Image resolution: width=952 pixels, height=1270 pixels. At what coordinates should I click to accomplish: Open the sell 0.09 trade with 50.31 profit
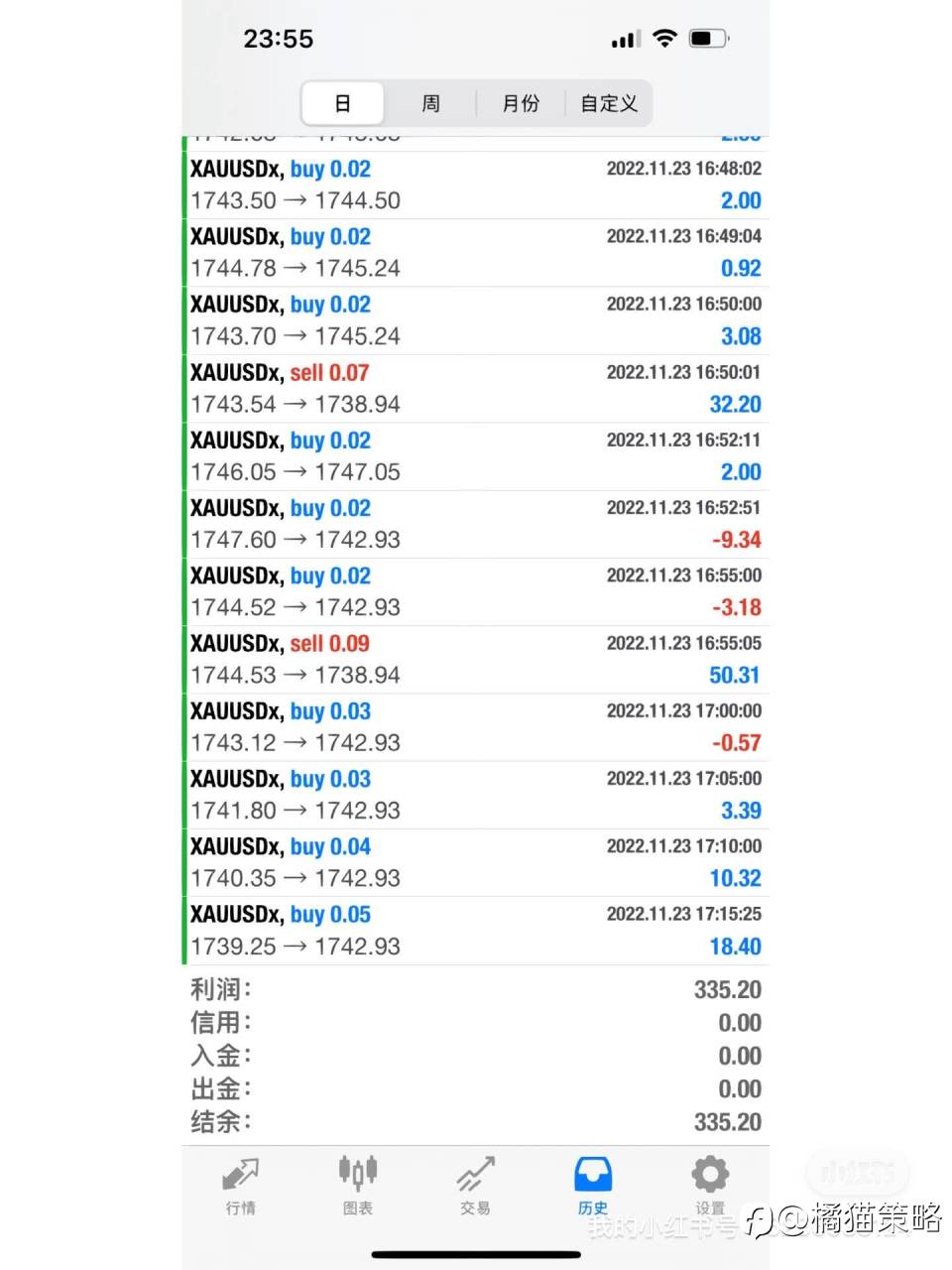point(475,659)
